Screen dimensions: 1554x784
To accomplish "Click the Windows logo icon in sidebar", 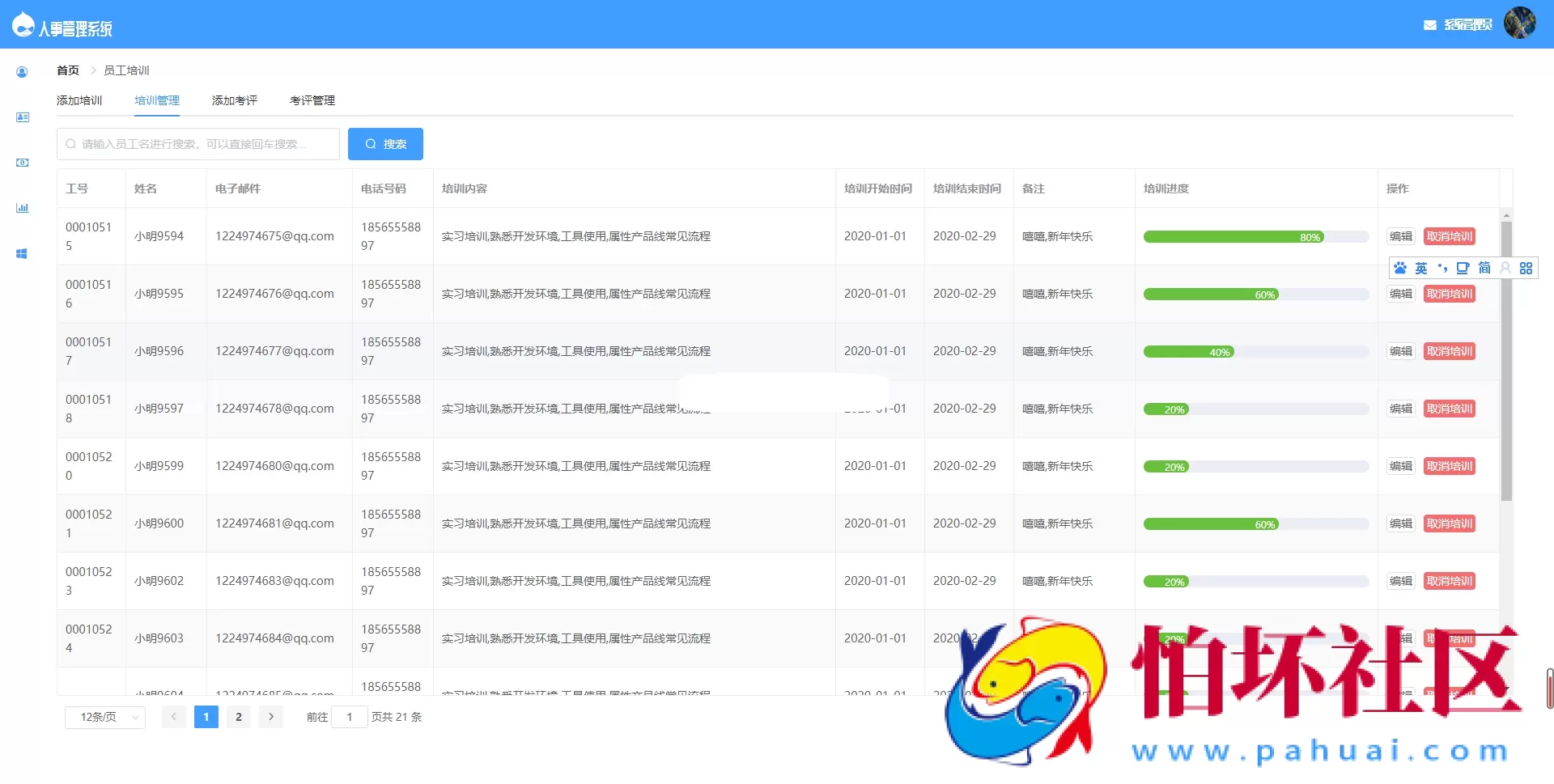I will click(22, 253).
